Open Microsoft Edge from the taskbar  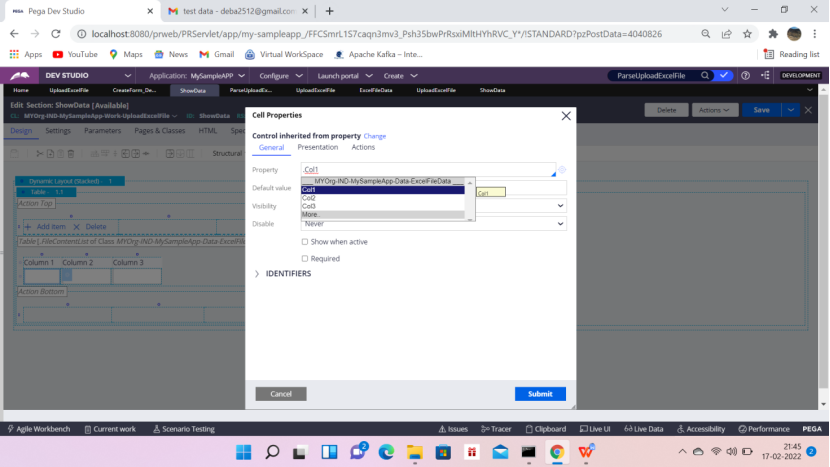click(386, 452)
